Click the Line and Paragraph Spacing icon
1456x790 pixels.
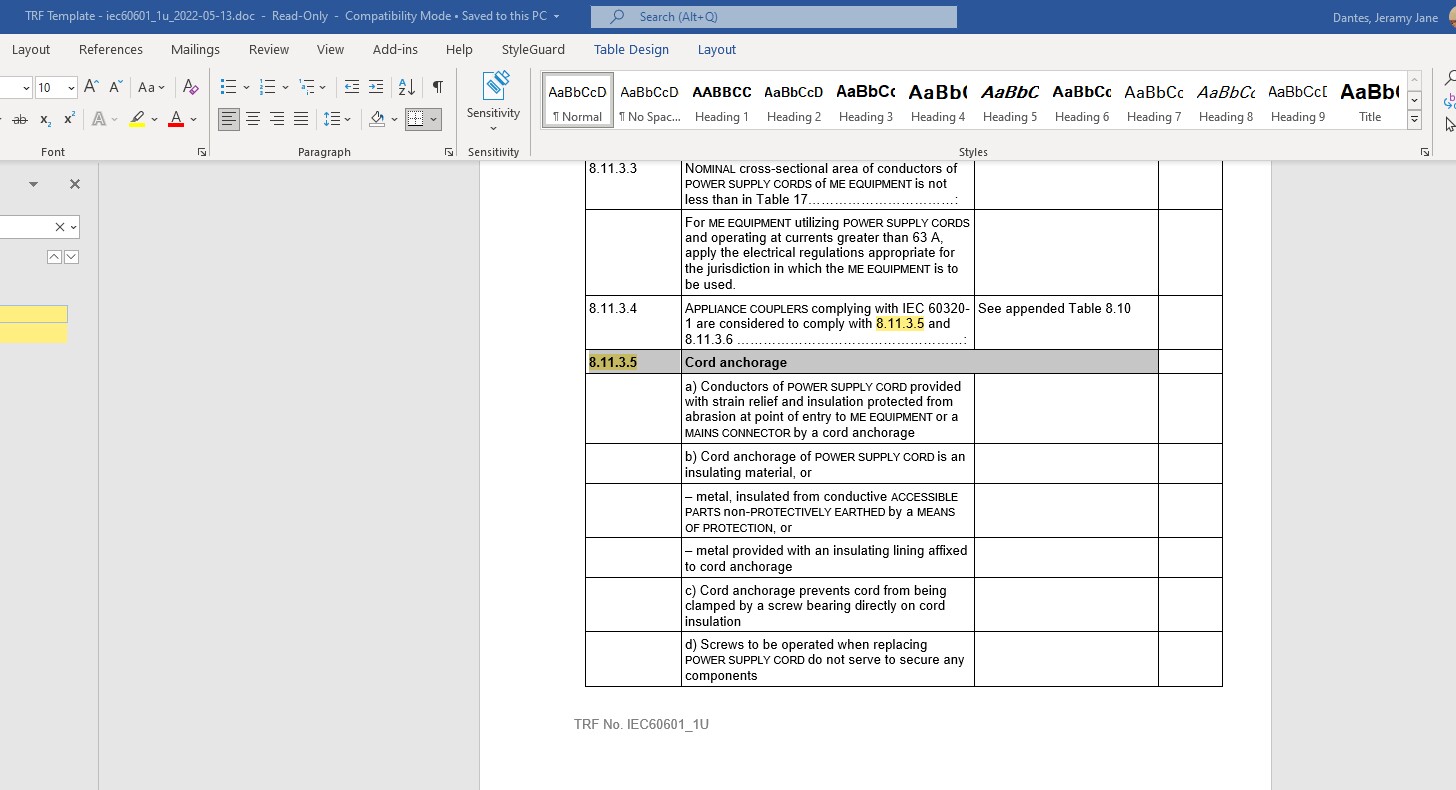(x=331, y=119)
